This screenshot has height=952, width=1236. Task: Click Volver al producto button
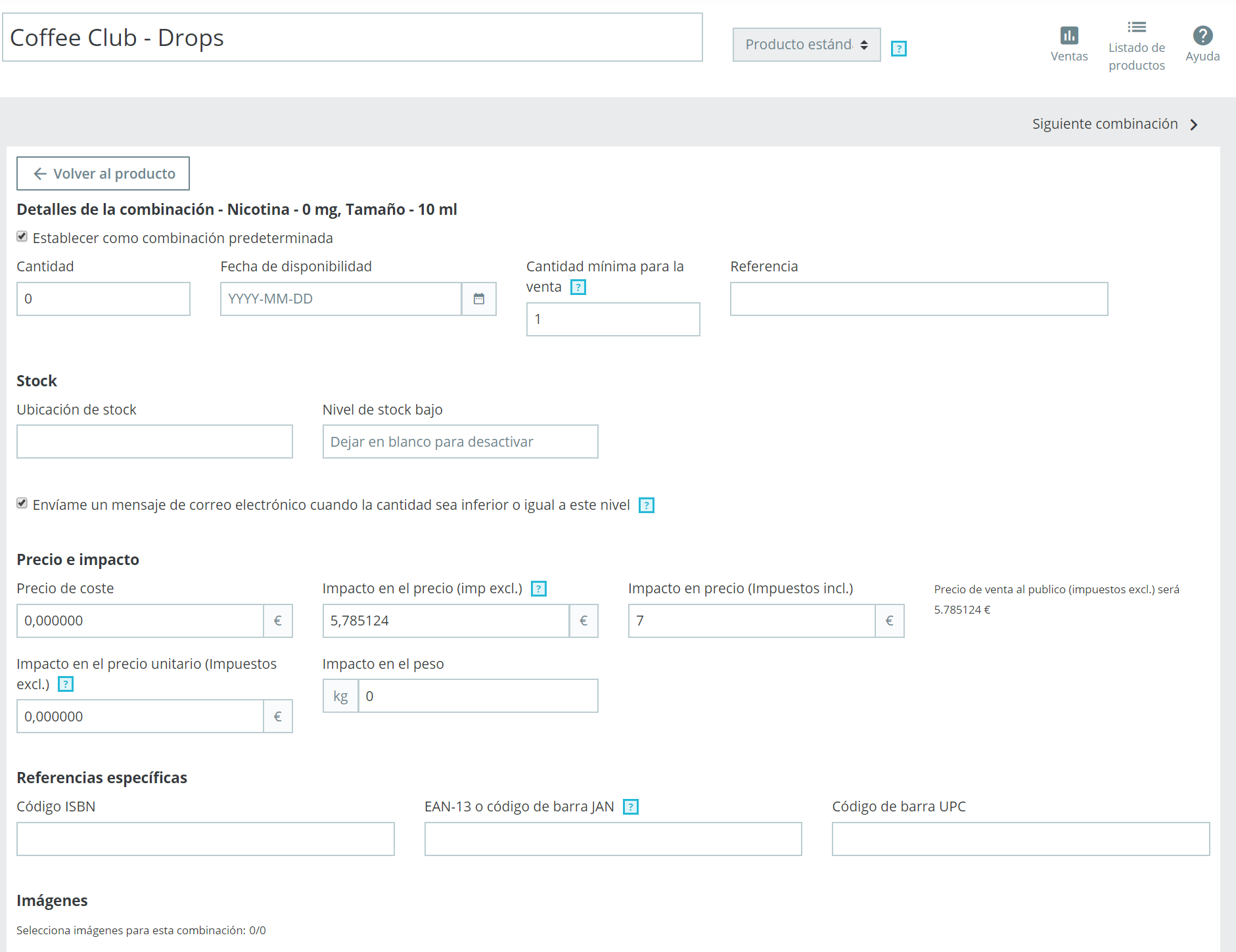tap(103, 173)
